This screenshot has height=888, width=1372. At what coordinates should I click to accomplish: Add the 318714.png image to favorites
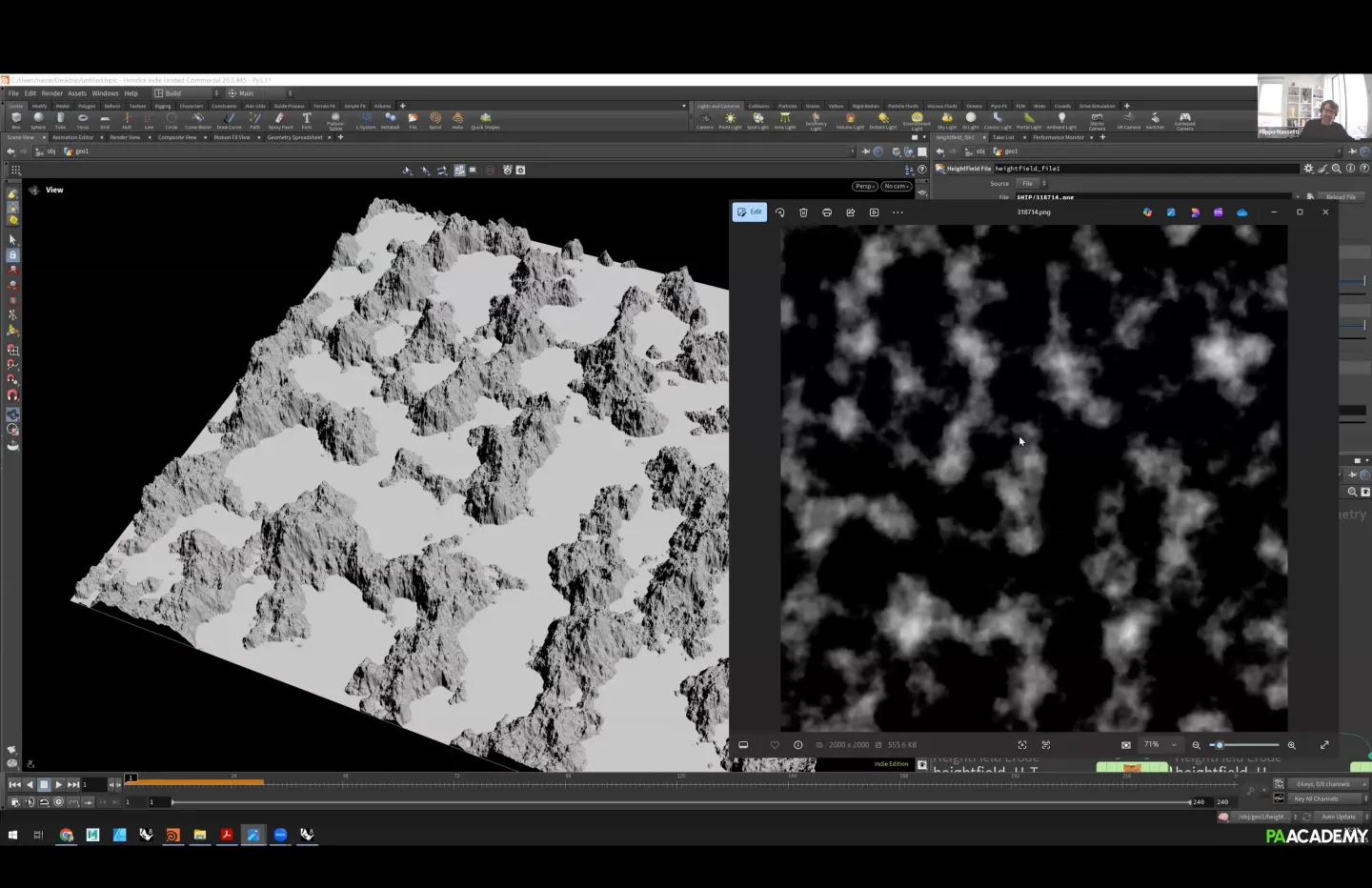pyautogui.click(x=775, y=745)
